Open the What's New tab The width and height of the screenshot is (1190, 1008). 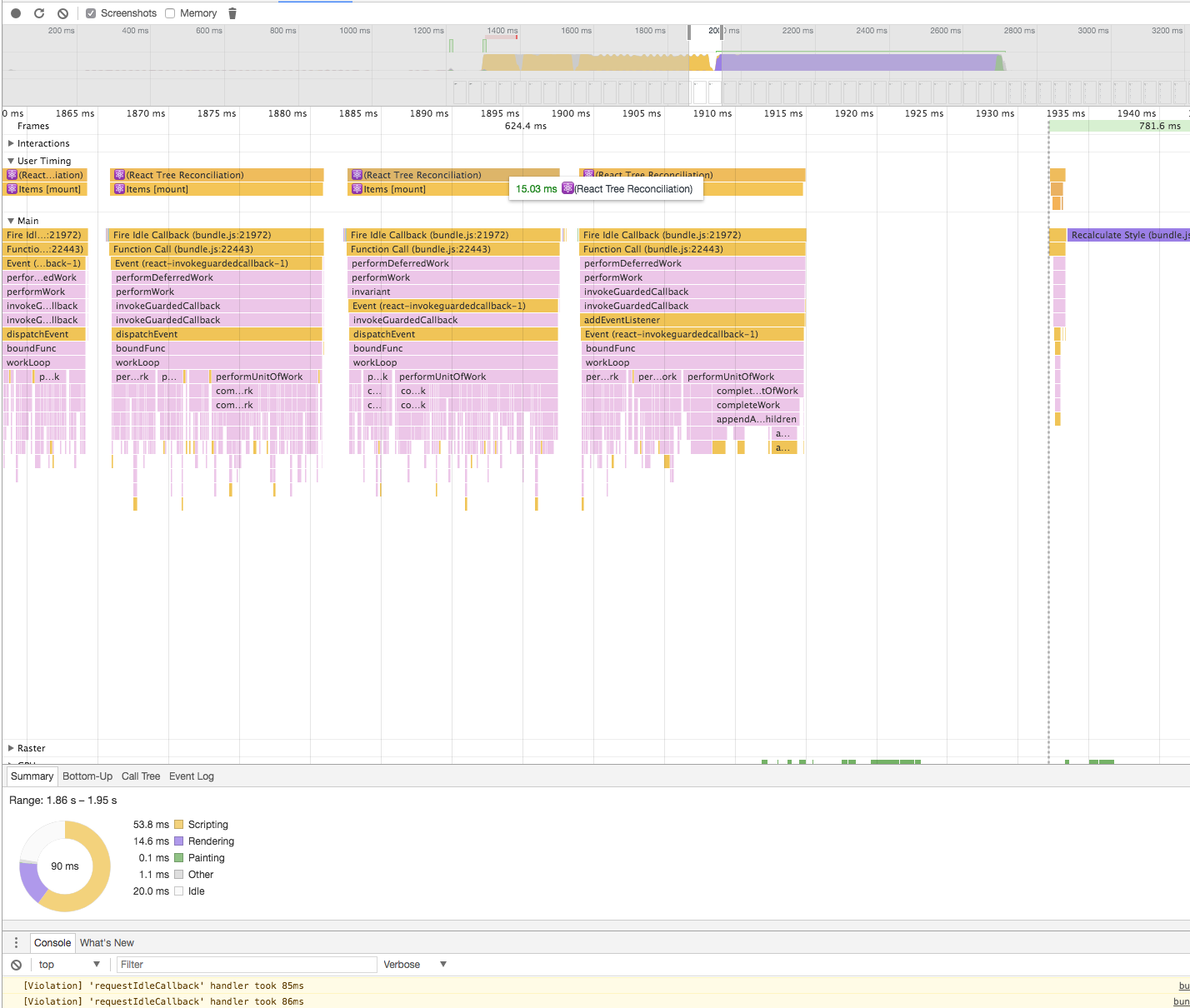pyautogui.click(x=107, y=942)
